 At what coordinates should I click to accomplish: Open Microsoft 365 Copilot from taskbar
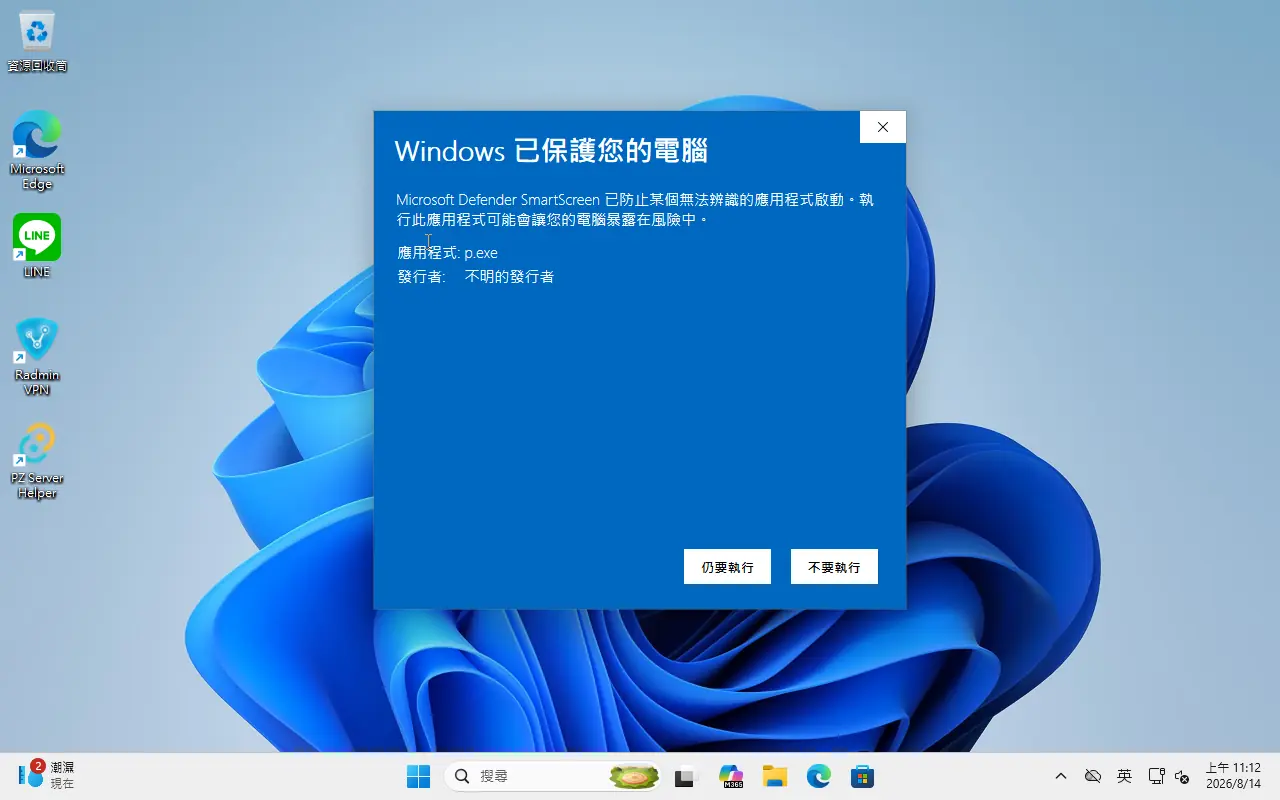tap(731, 776)
